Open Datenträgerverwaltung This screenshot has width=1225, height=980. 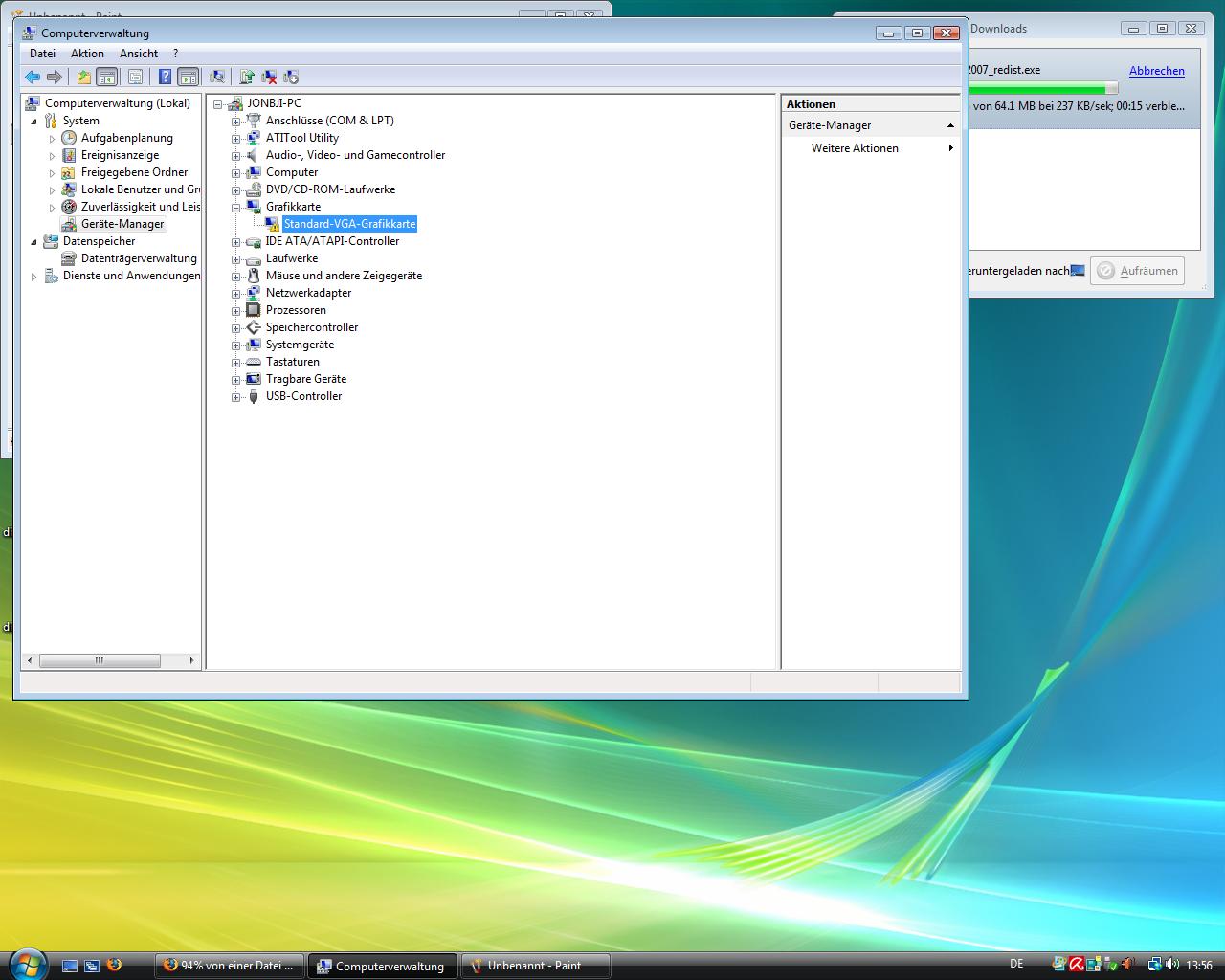click(139, 258)
